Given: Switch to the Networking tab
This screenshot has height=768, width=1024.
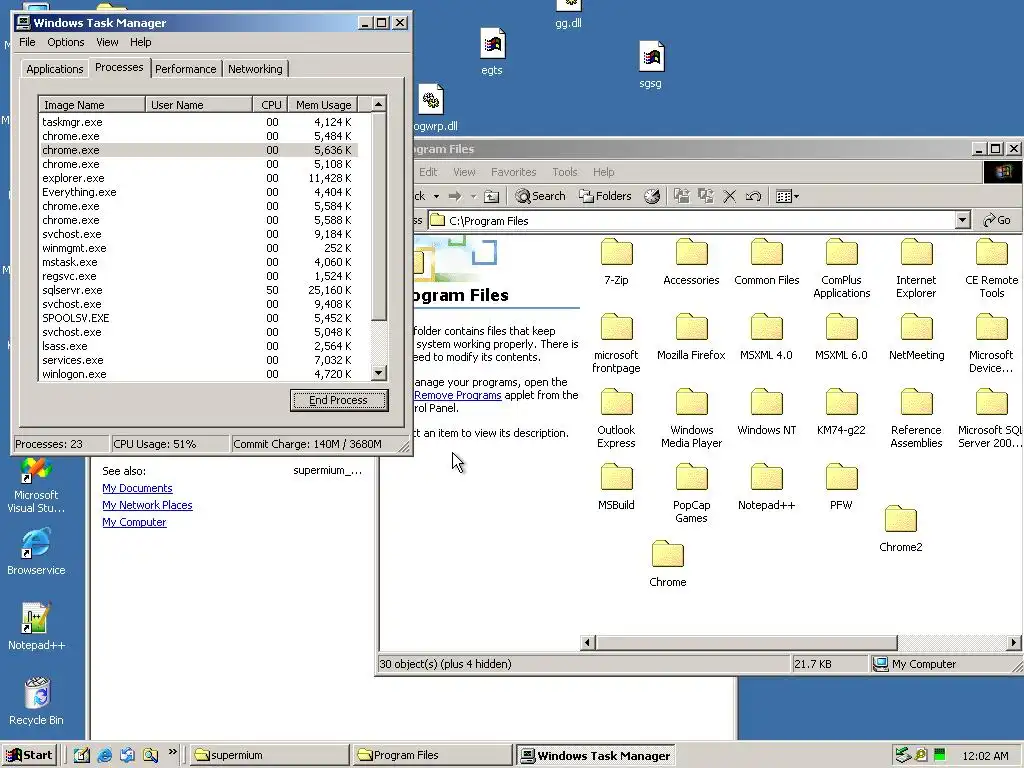Looking at the screenshot, I should (x=255, y=69).
